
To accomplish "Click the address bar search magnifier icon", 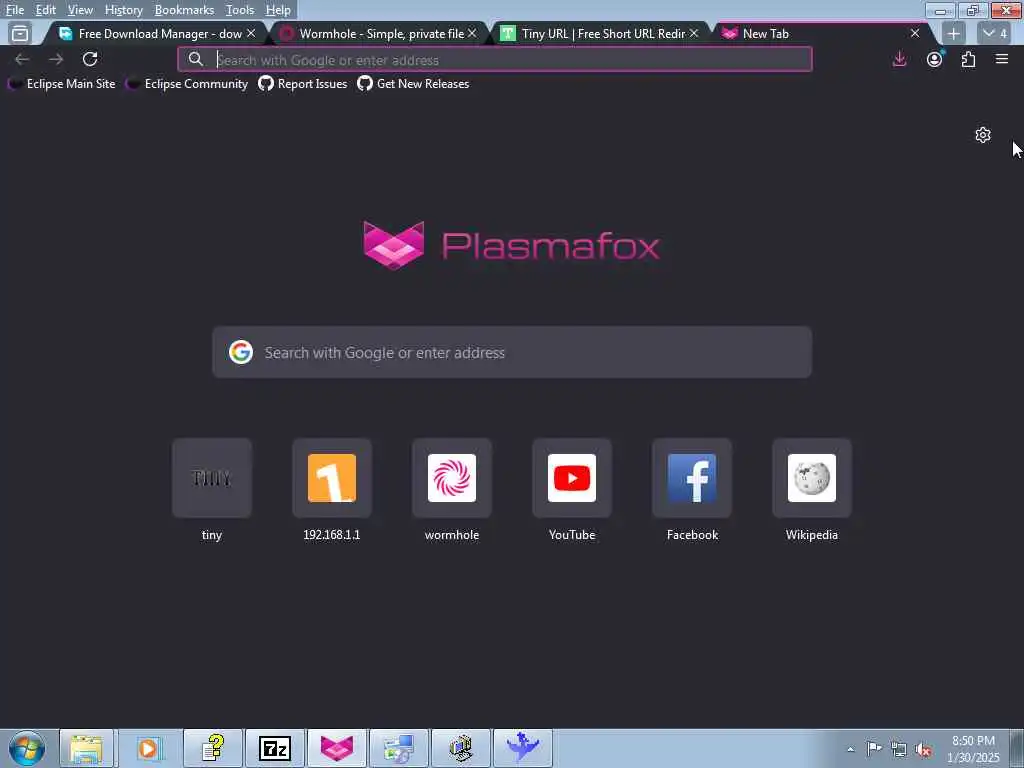I will tap(195, 59).
